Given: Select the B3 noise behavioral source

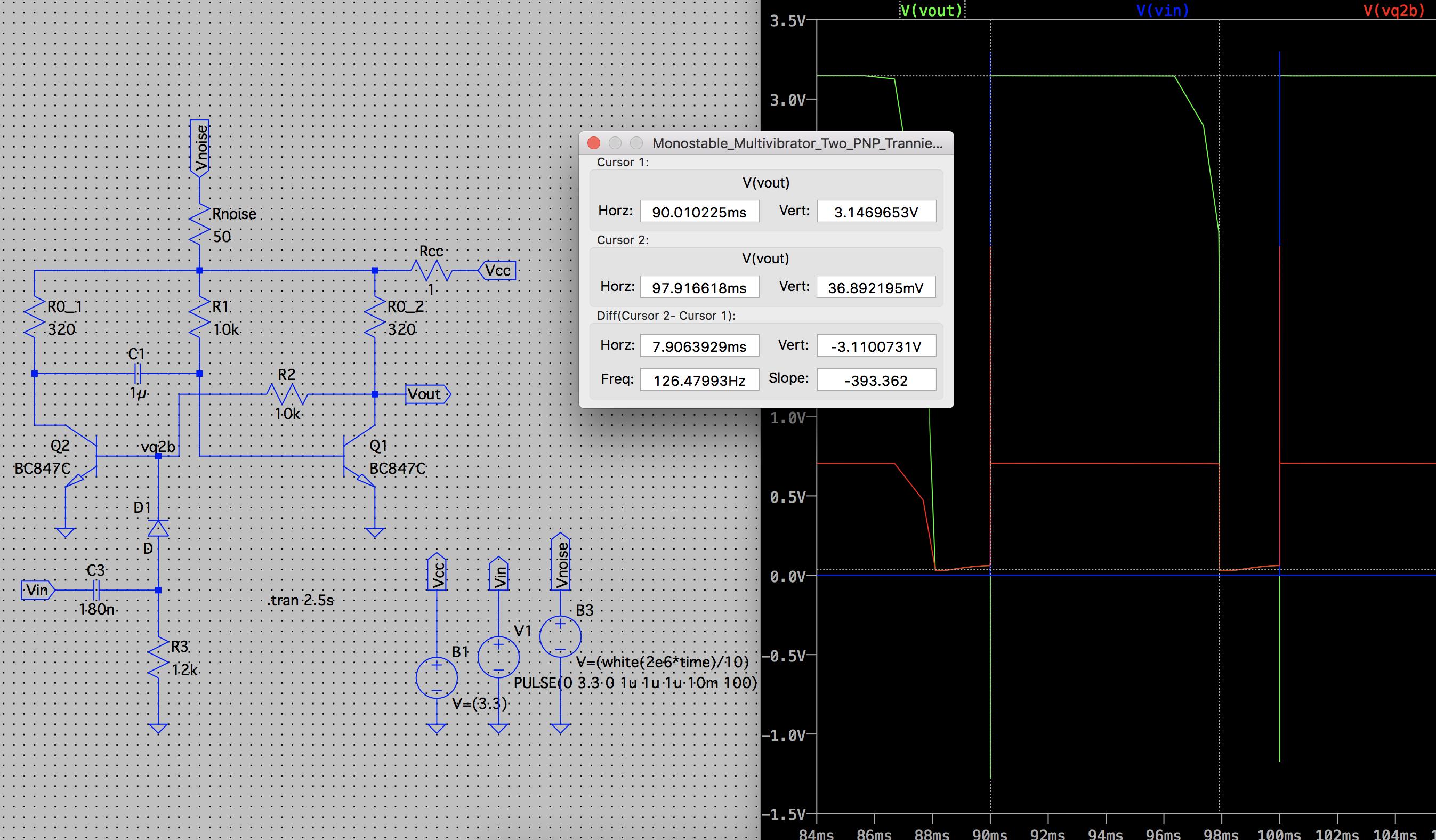Looking at the screenshot, I should 560,637.
